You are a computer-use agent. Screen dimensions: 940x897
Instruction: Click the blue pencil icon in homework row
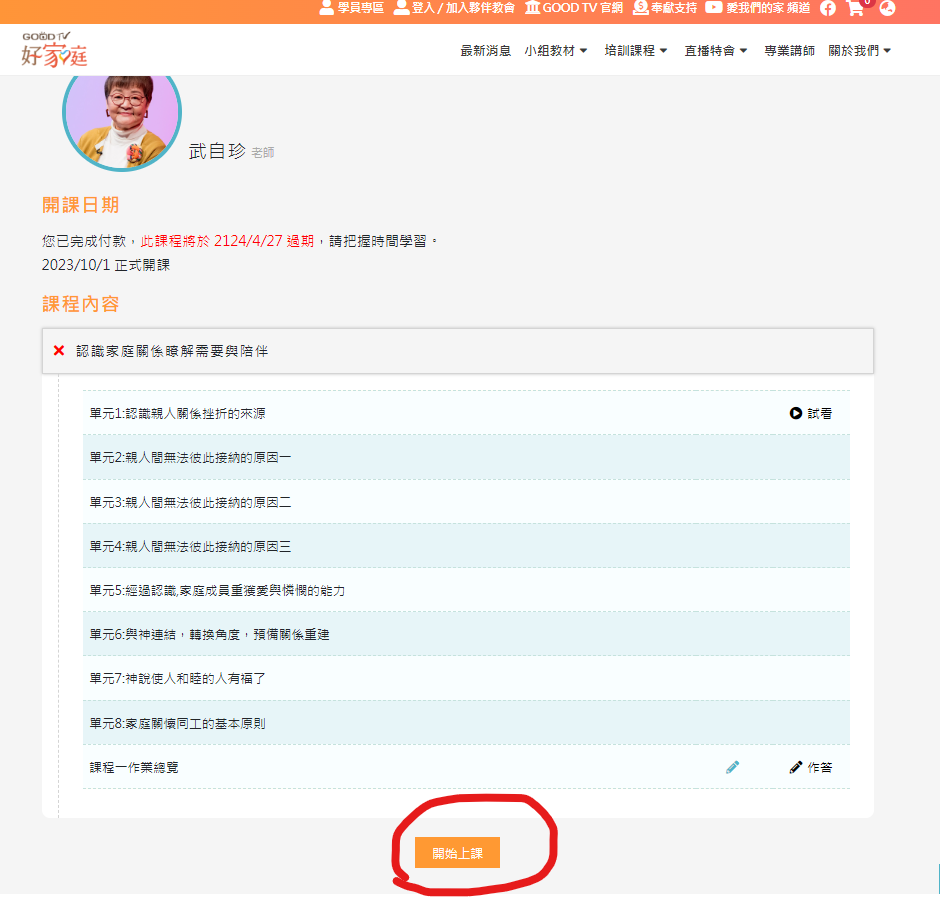coord(733,767)
